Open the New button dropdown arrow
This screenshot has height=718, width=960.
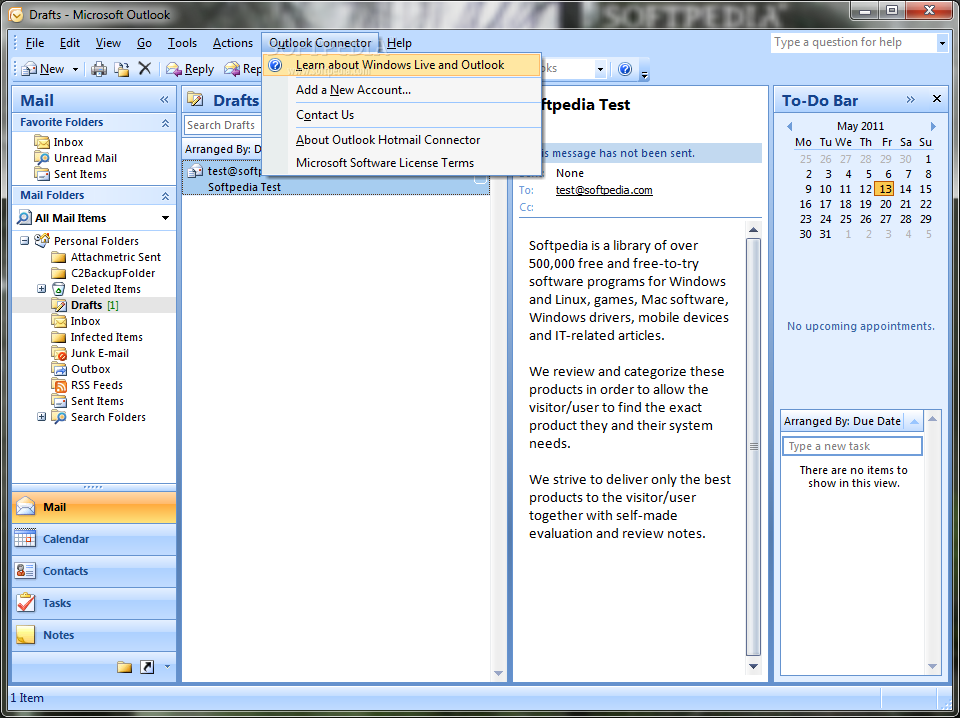[x=75, y=70]
